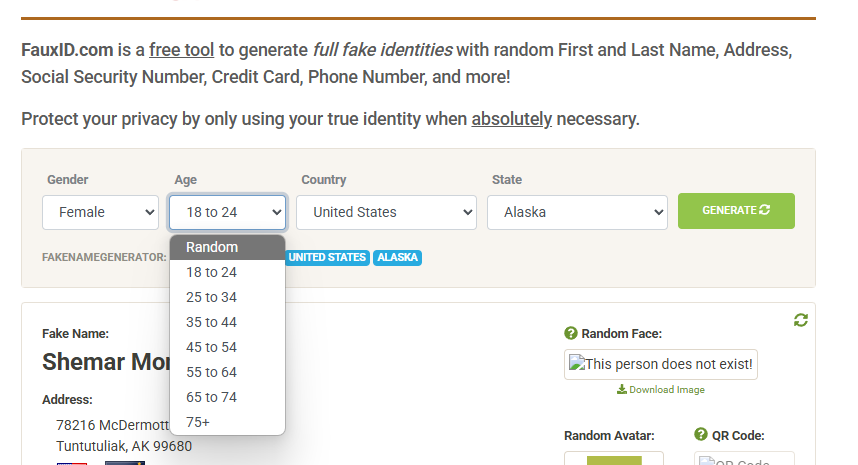Viewport: 858px width, 465px height.
Task: Click the ALASKA tag
Action: [x=397, y=258]
